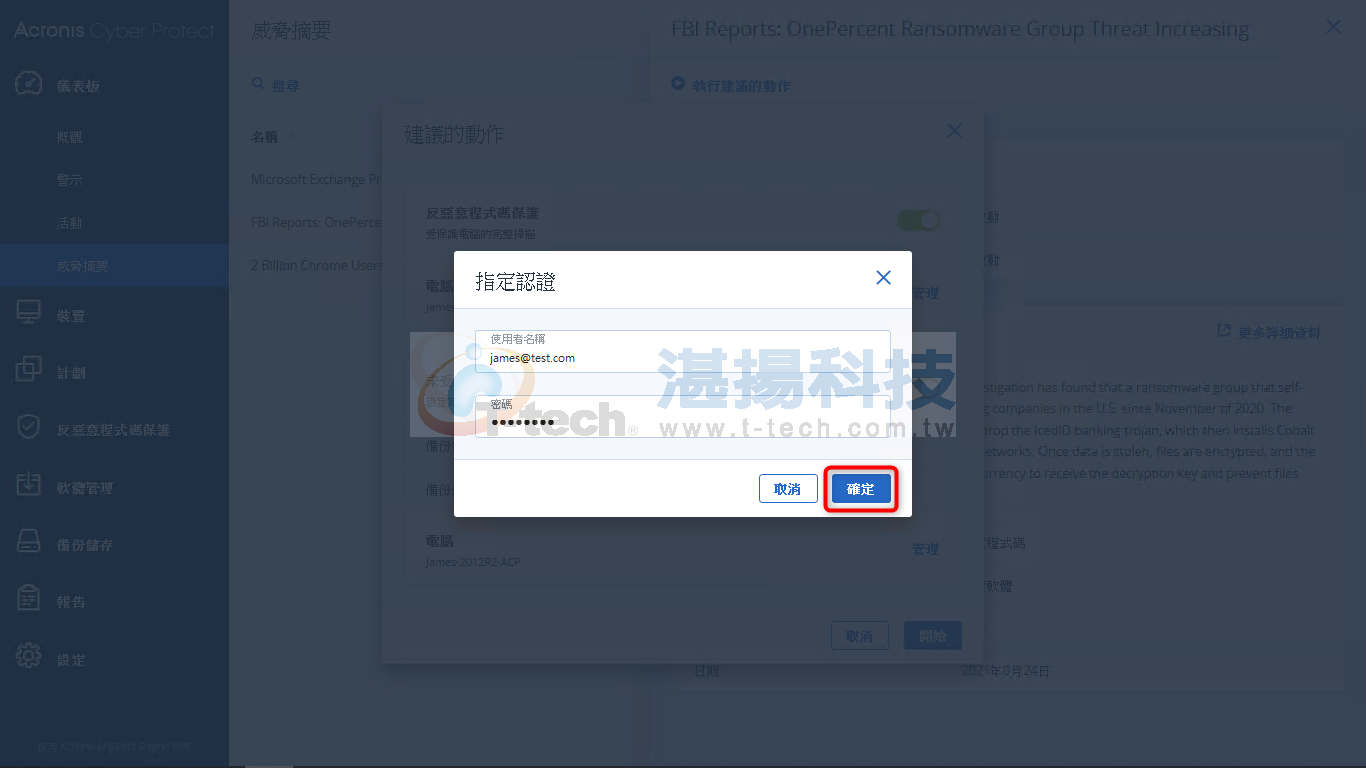Close the 建議的動作 dialog behind
Viewport: 1366px width, 768px height.
[954, 131]
